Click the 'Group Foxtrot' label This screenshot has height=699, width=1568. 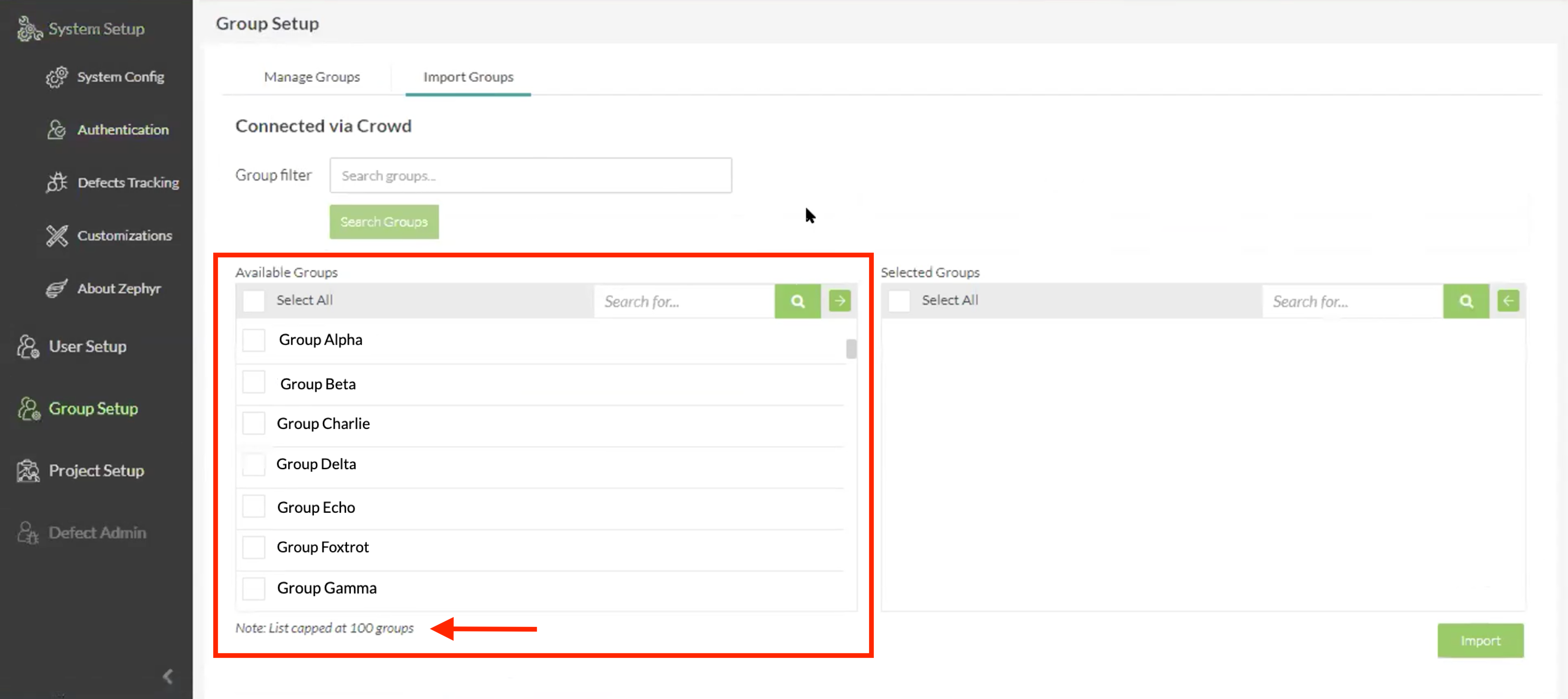[x=323, y=547]
